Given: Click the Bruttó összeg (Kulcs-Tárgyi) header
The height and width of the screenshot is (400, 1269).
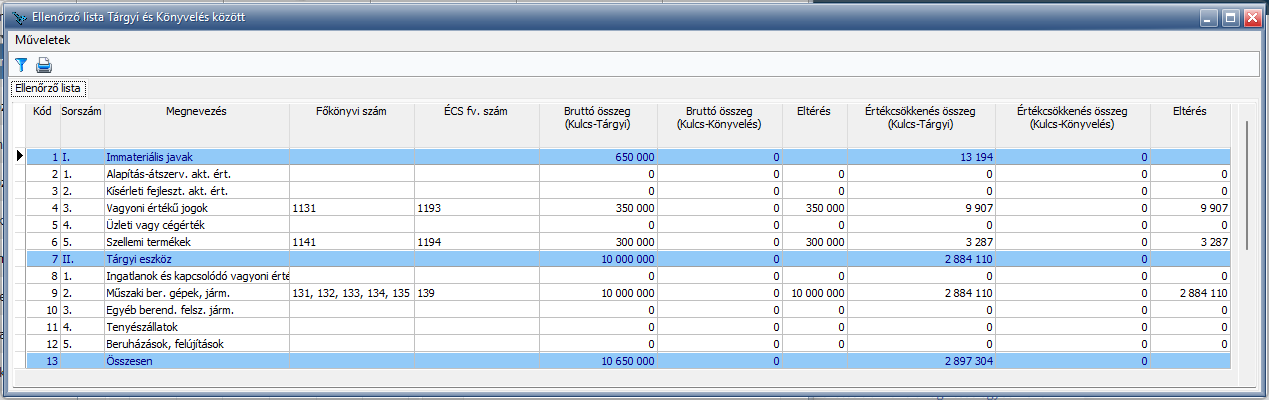Looking at the screenshot, I should coord(598,124).
